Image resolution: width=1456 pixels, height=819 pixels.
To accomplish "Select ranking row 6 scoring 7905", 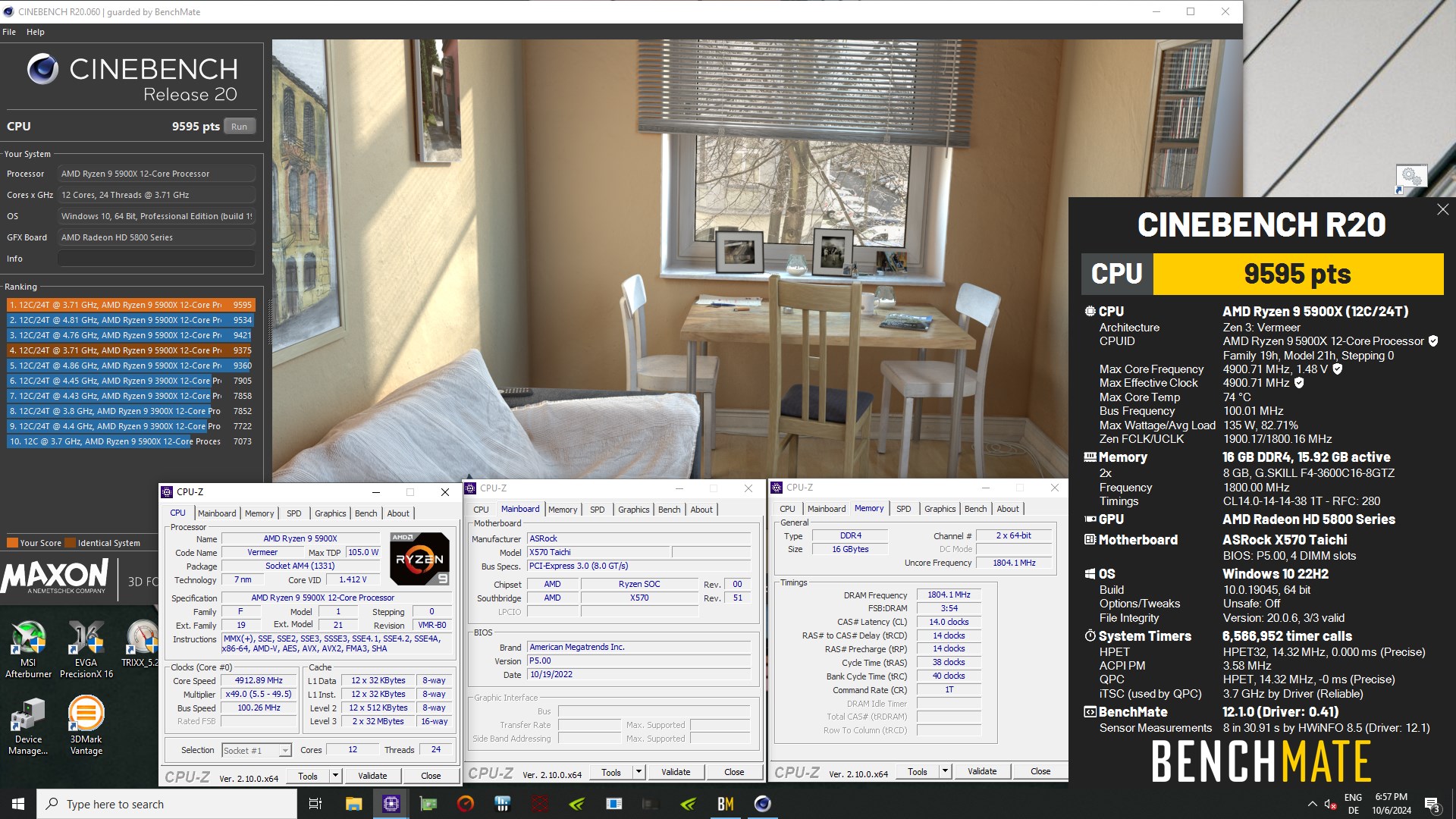I will point(130,381).
